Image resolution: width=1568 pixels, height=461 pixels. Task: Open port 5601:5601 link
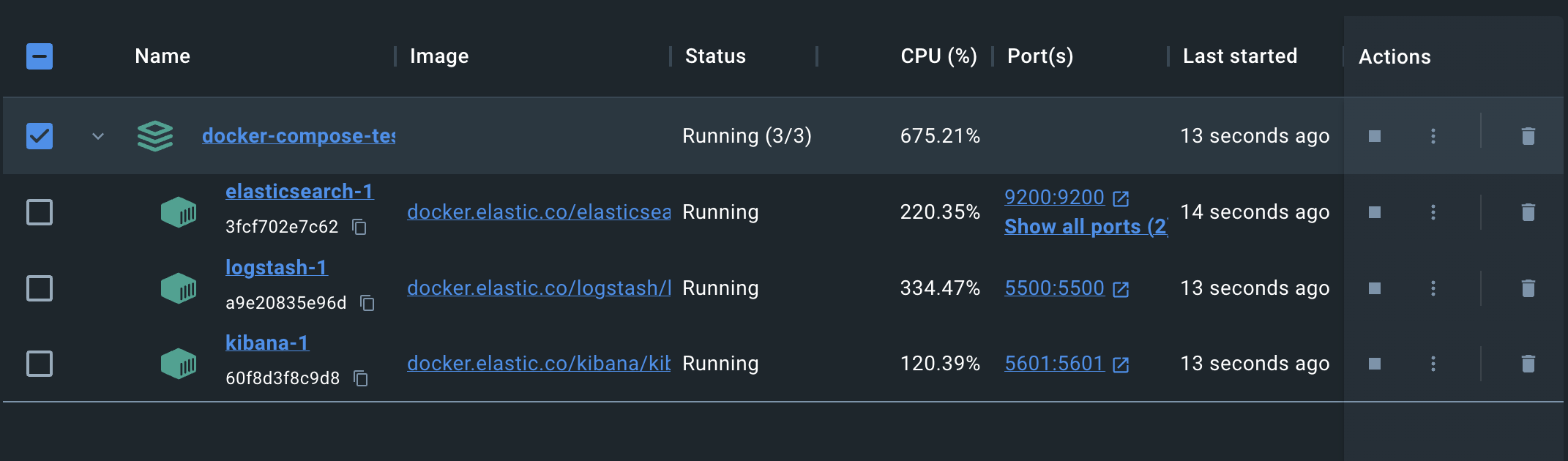(1054, 364)
